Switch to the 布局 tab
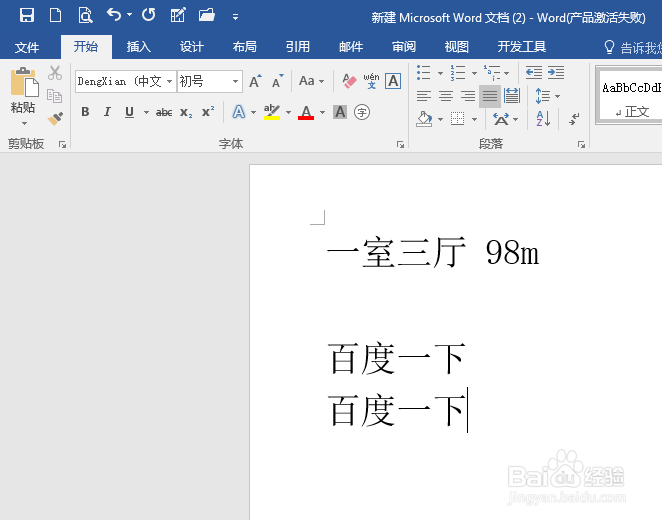Screen dimensions: 662x520 click(x=245, y=47)
